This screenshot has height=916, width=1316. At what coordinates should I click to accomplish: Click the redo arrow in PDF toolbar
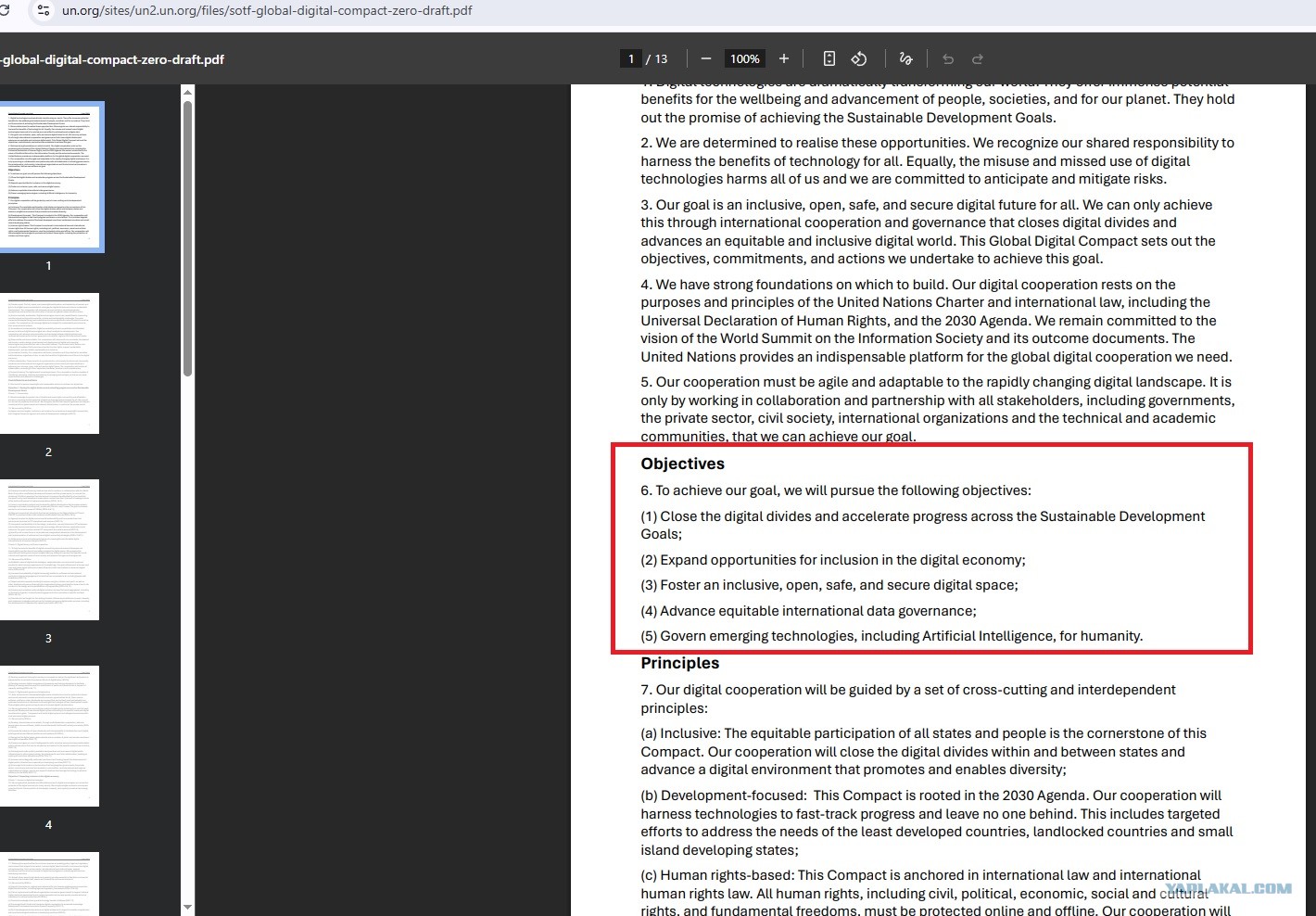(978, 58)
